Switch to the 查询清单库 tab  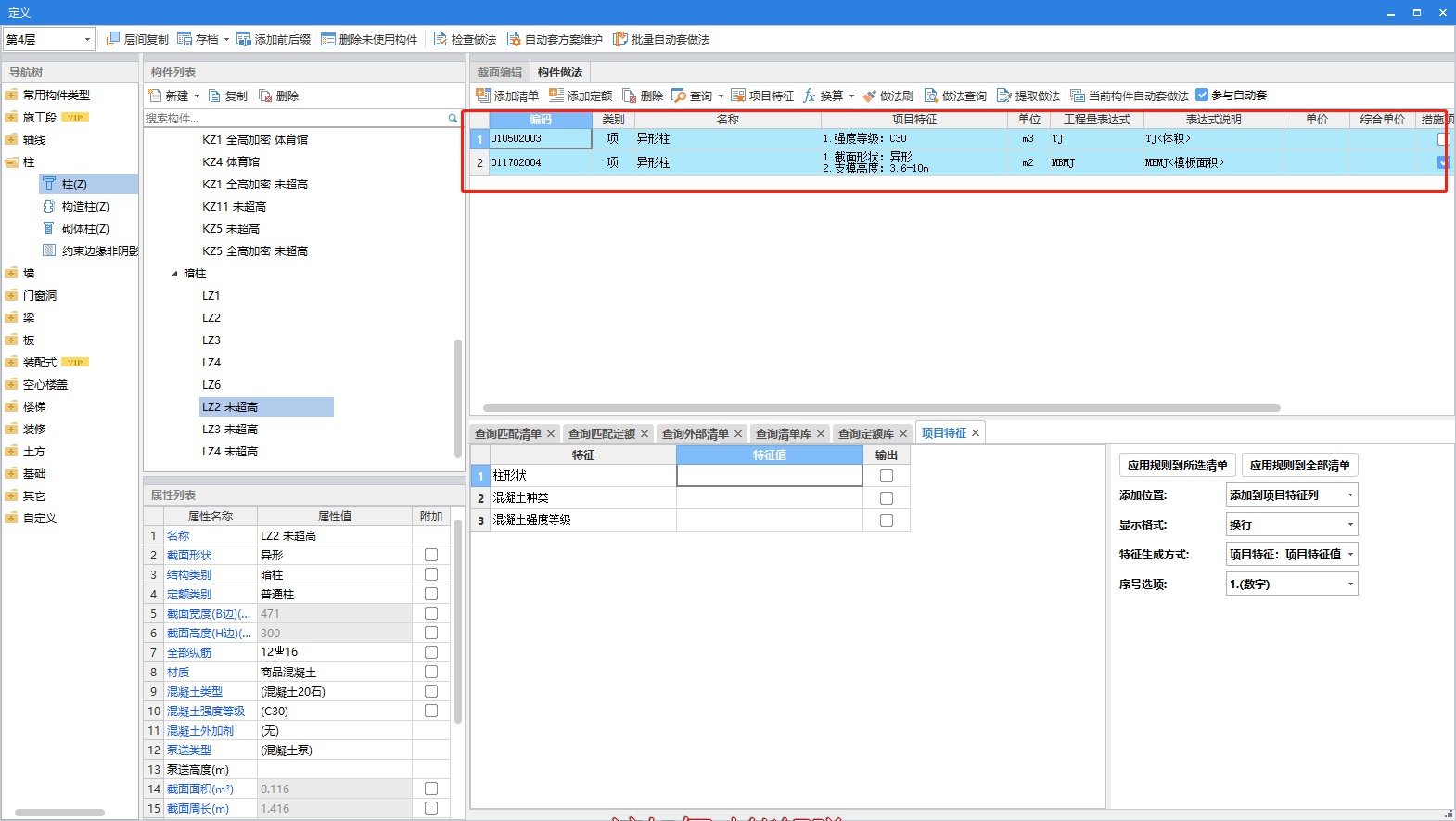click(x=784, y=434)
